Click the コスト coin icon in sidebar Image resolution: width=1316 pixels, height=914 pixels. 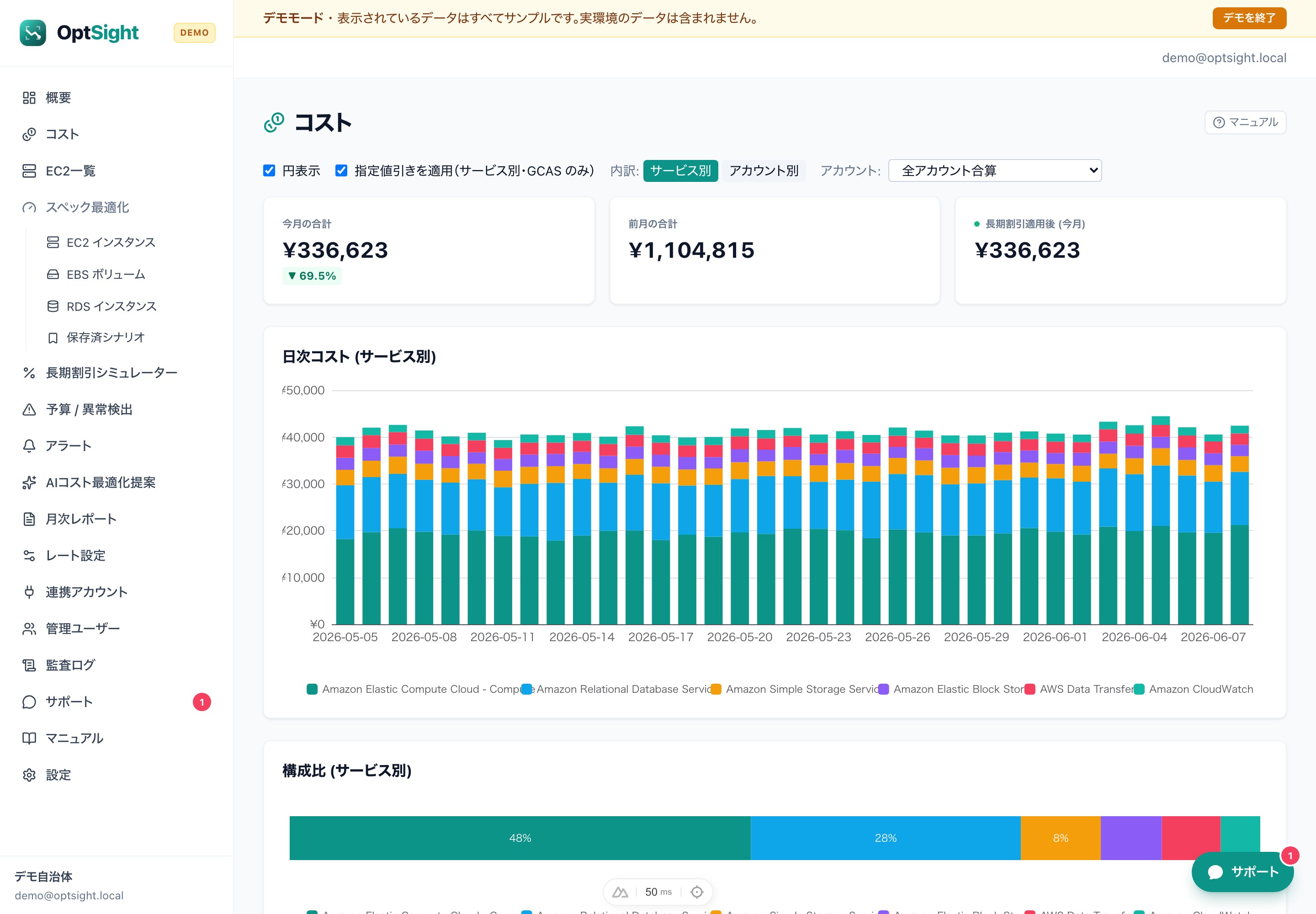(x=29, y=134)
